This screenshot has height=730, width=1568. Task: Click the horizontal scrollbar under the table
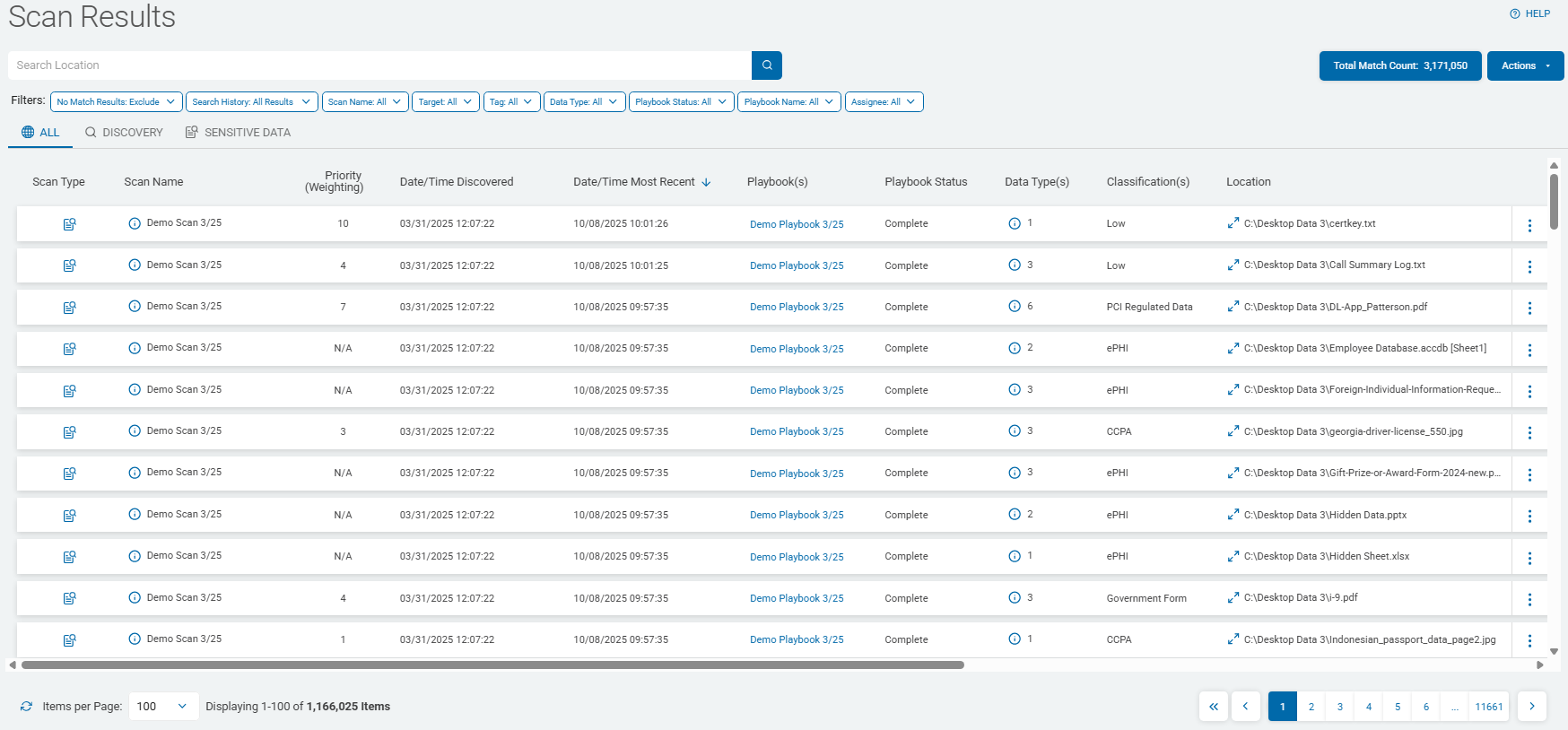(492, 665)
